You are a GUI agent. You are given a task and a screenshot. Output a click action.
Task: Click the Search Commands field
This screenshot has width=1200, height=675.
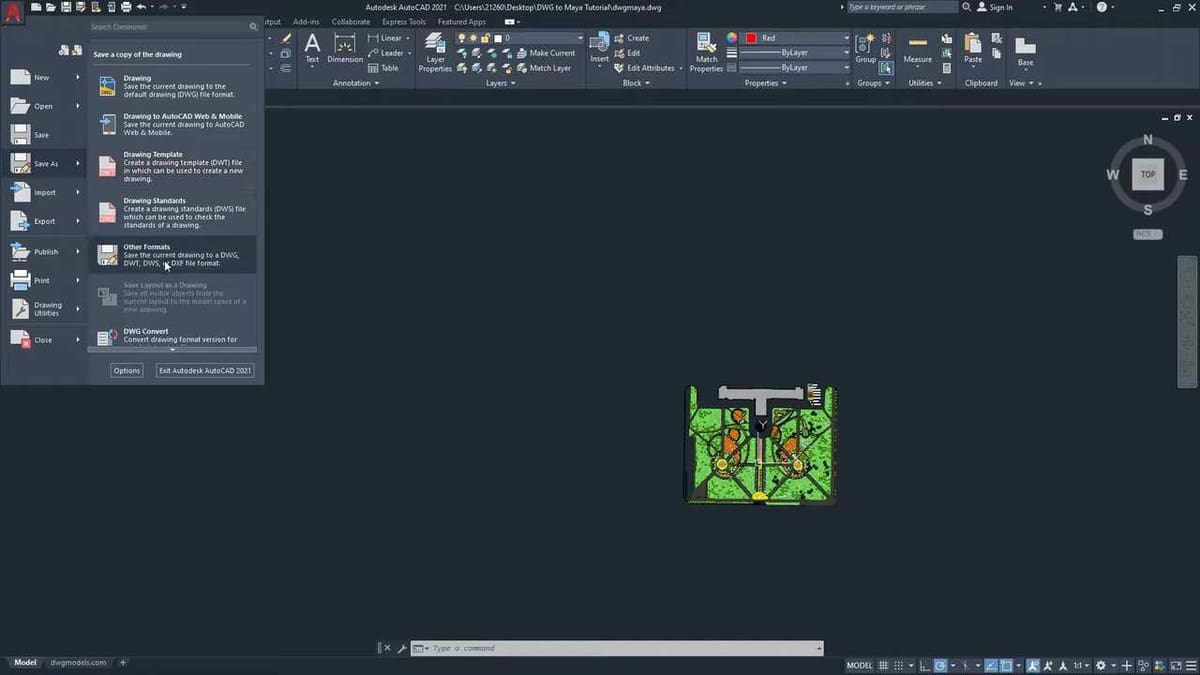click(x=174, y=27)
